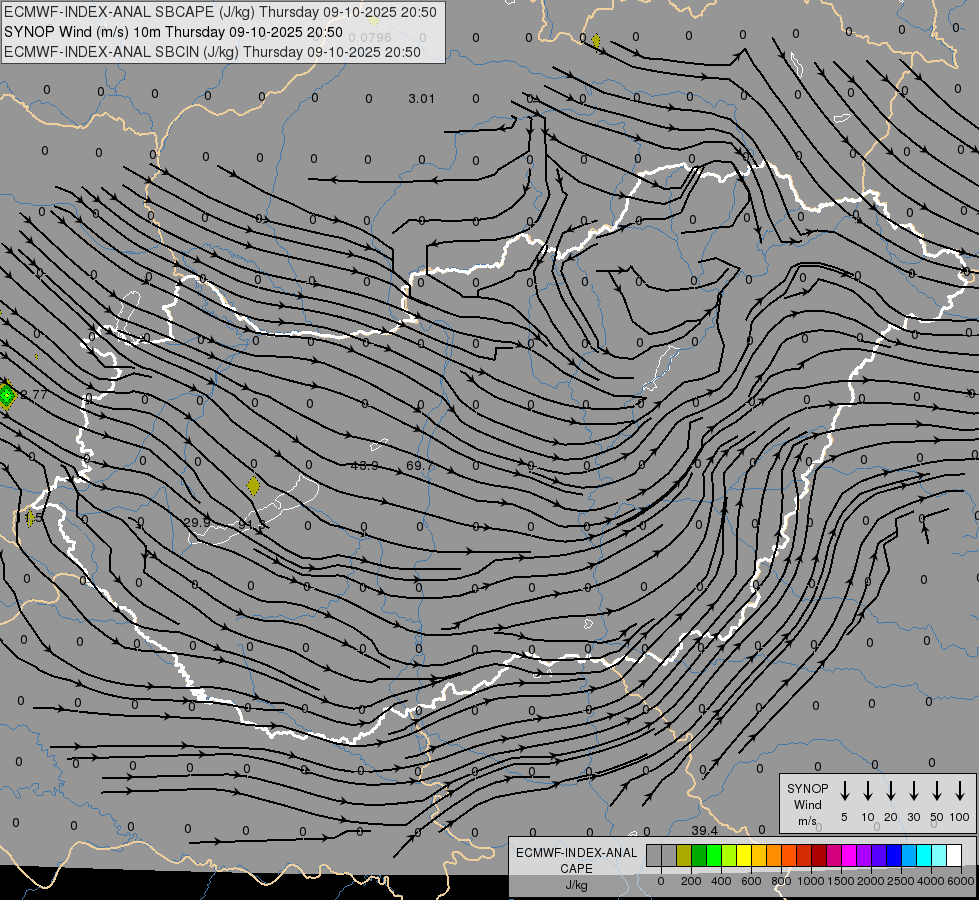
Task: Click the SYNOP Wind 10m title line
Action: tap(173, 32)
